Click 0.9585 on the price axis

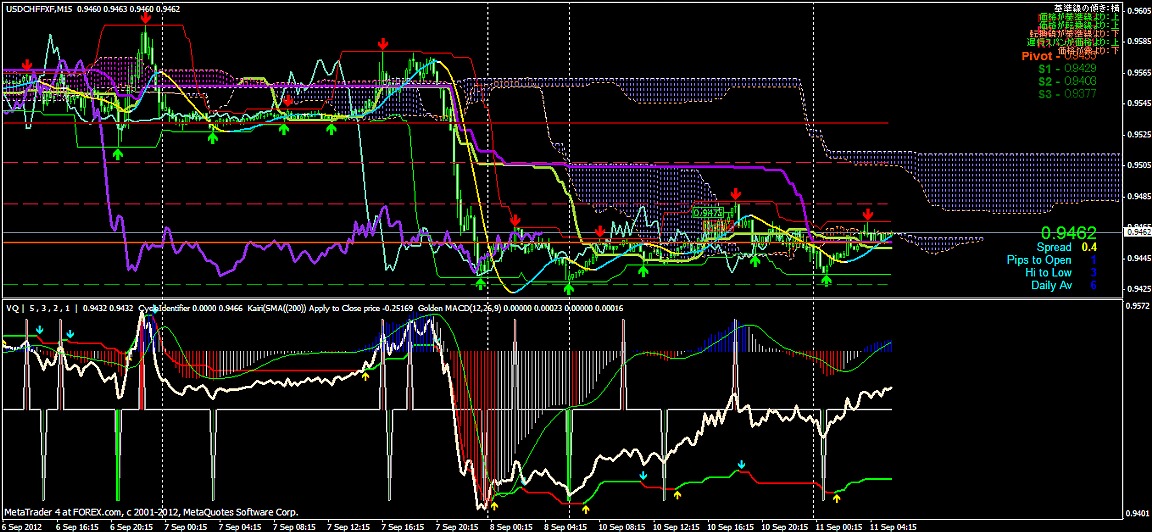click(1137, 43)
